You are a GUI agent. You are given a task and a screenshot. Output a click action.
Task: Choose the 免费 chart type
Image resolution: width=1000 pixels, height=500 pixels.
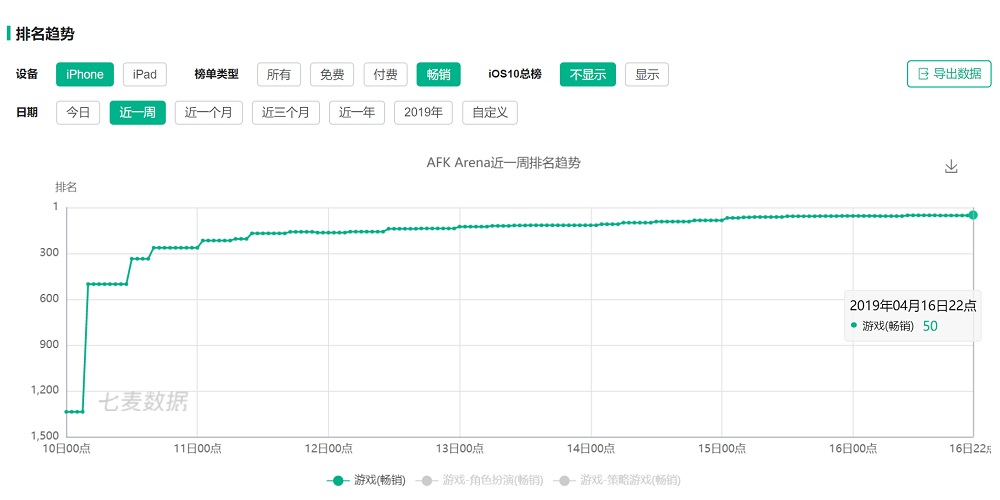tap(332, 74)
